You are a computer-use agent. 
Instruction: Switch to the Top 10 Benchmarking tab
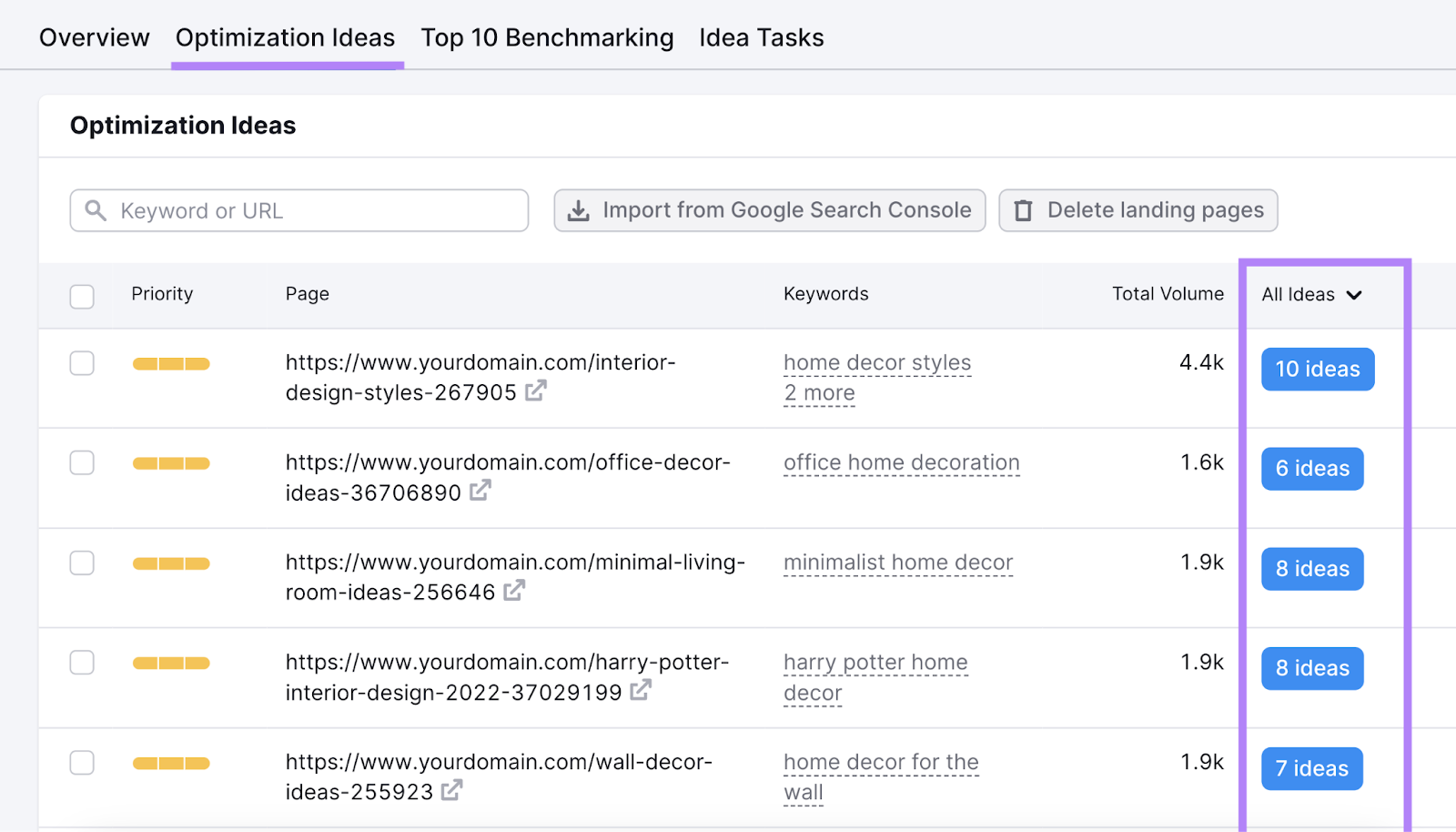[546, 37]
